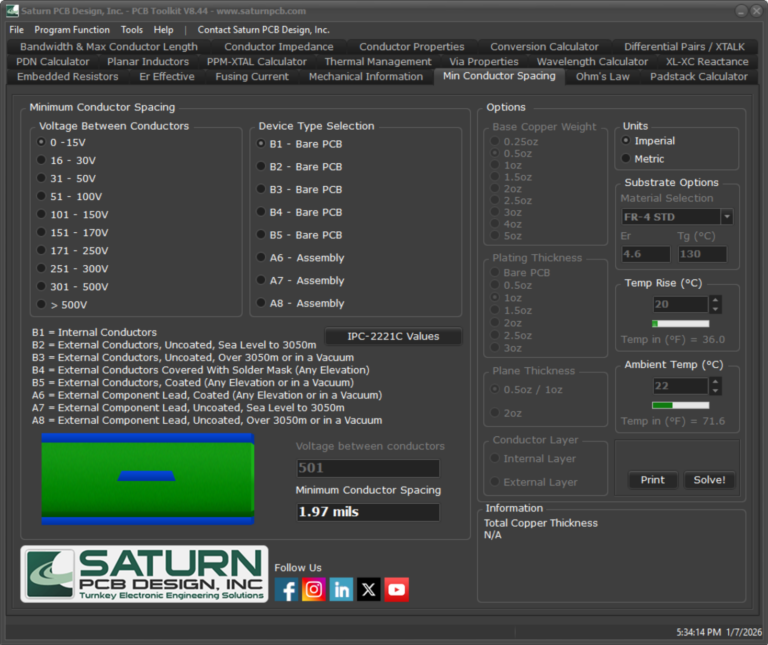Switch units to Metric

tap(627, 158)
